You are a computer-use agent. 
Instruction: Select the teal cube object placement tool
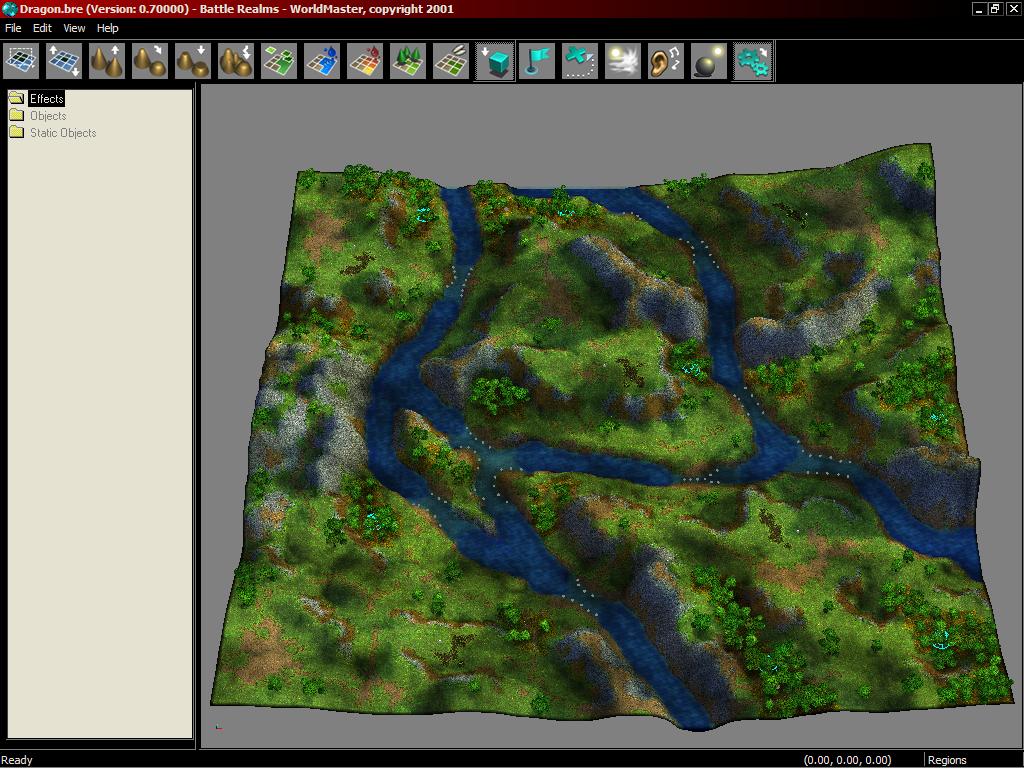point(494,61)
